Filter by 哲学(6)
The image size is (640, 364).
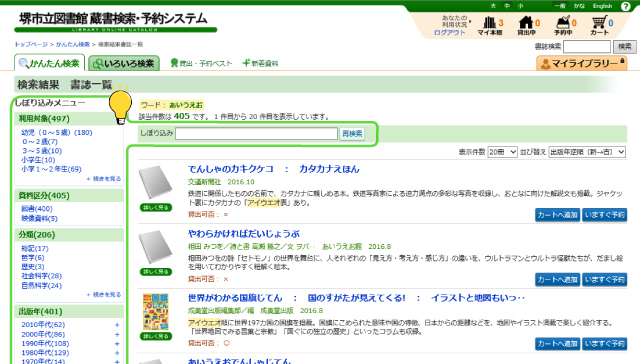(33, 258)
